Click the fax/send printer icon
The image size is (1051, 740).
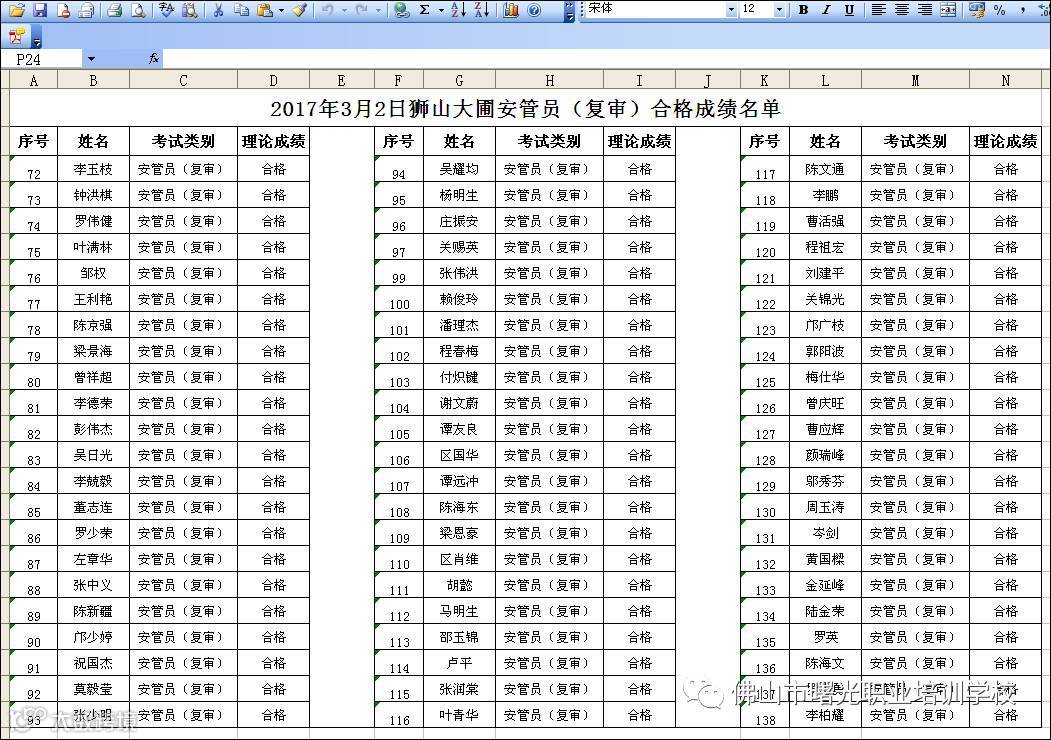coord(86,10)
